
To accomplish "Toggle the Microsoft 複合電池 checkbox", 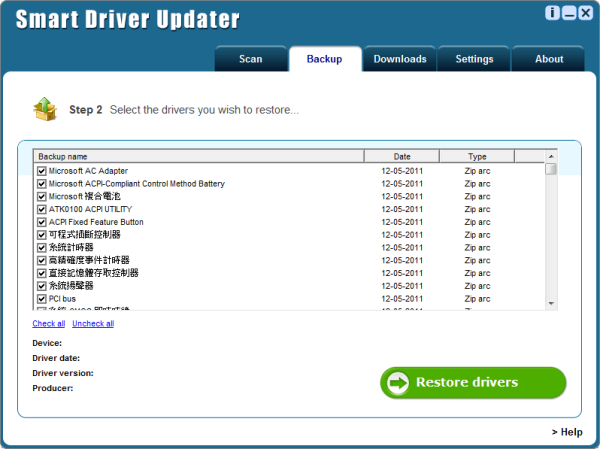I will 42,197.
